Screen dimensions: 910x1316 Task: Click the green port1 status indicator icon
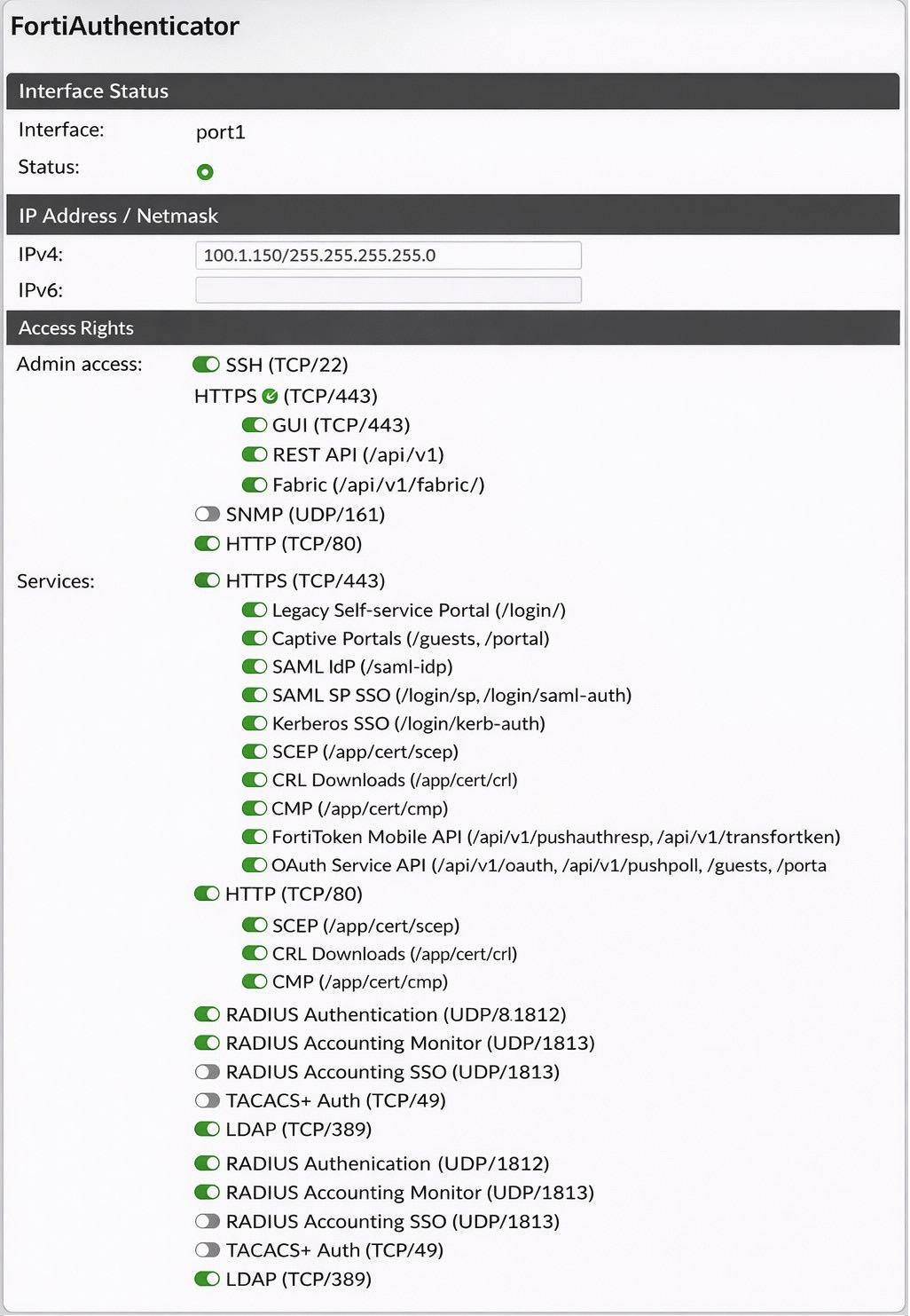(x=205, y=172)
